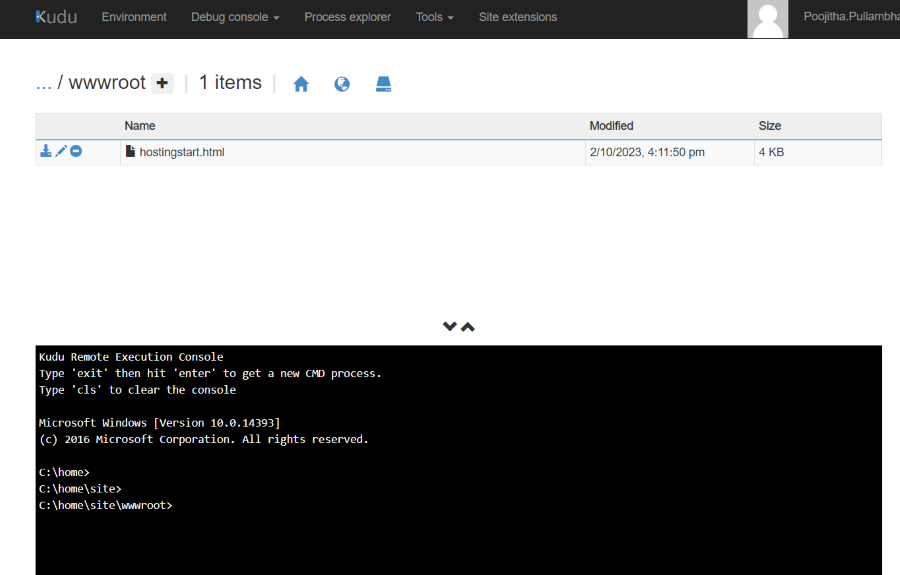Click the file icon beside hostingstart.html
Viewport: 900px width, 575px height.
coord(130,151)
